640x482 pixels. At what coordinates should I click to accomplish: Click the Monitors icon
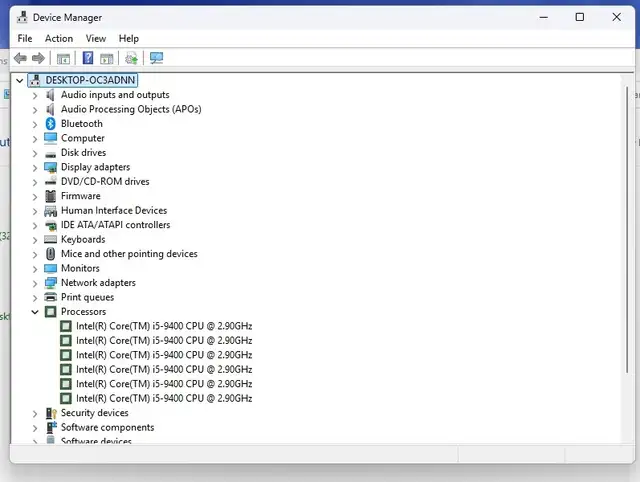click(51, 269)
